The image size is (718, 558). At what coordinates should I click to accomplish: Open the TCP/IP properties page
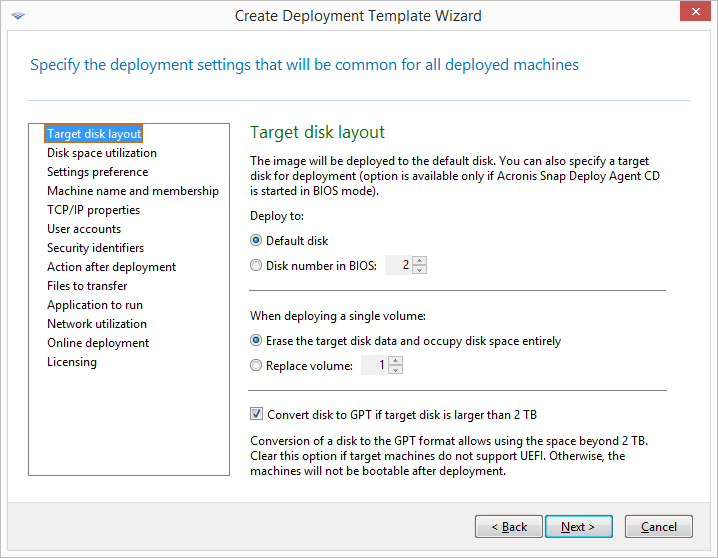(x=93, y=210)
